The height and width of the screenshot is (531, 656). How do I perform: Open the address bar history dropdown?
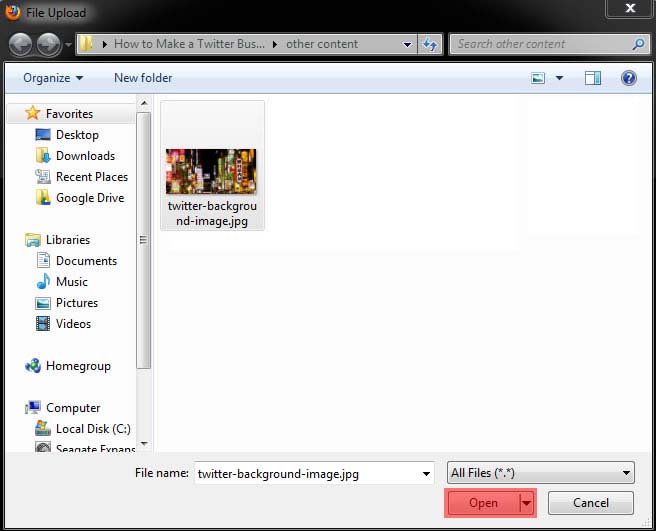coord(407,44)
